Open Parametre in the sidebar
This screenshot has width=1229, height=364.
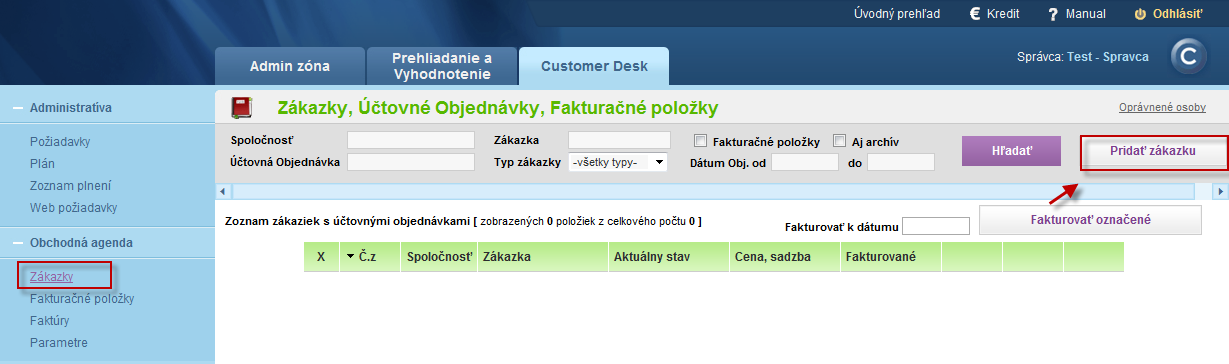tap(59, 342)
